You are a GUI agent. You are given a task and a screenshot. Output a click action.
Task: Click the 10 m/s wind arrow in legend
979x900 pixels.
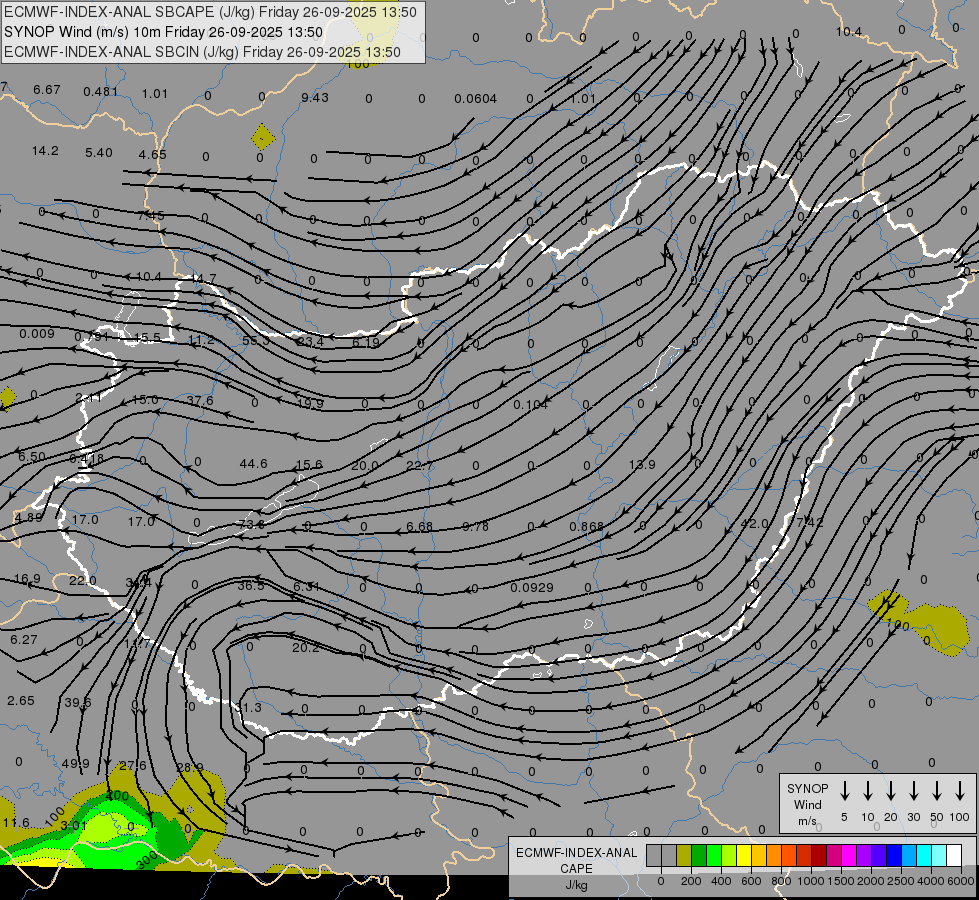pos(868,791)
